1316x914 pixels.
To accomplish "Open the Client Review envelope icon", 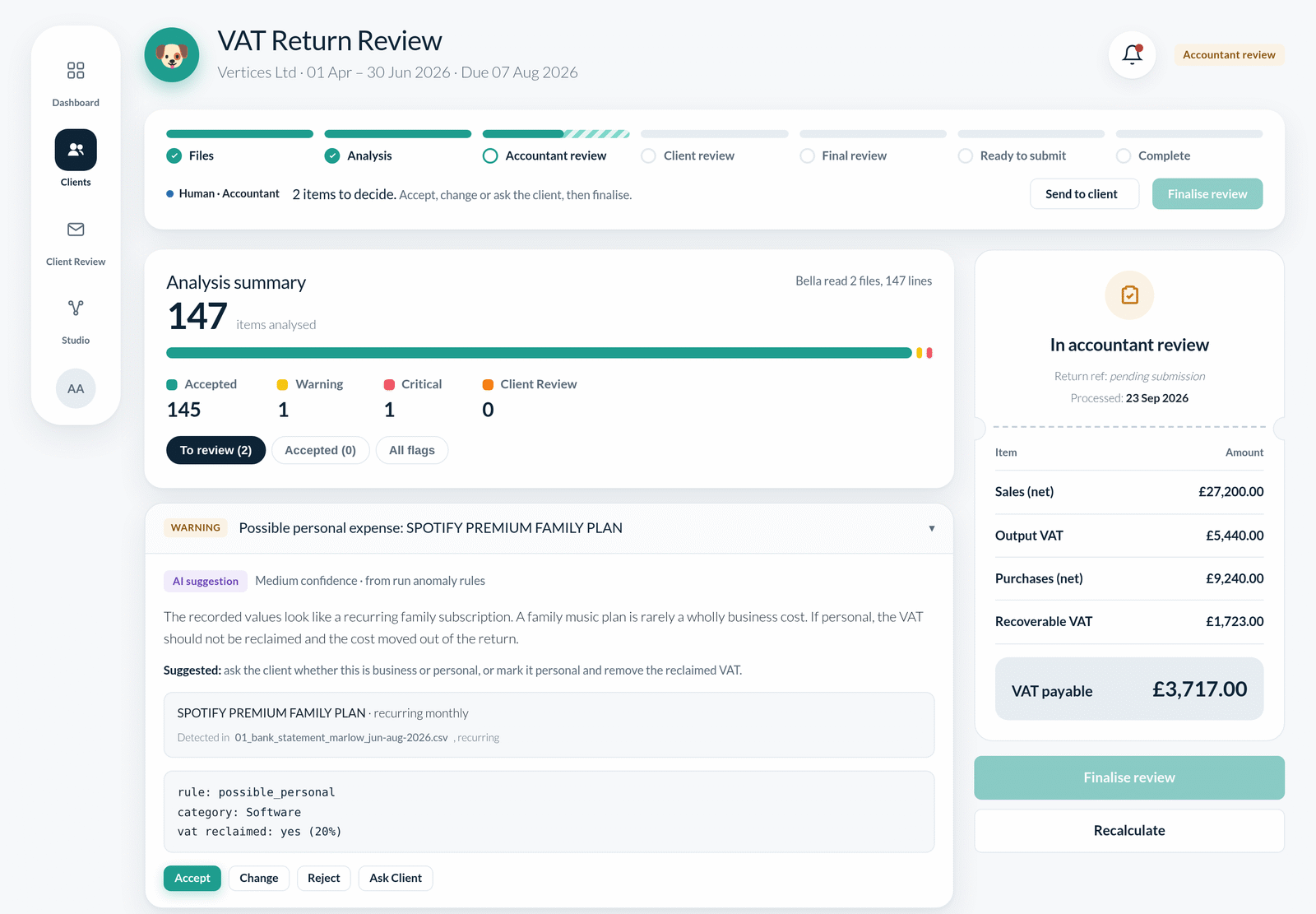I will pyautogui.click(x=76, y=230).
